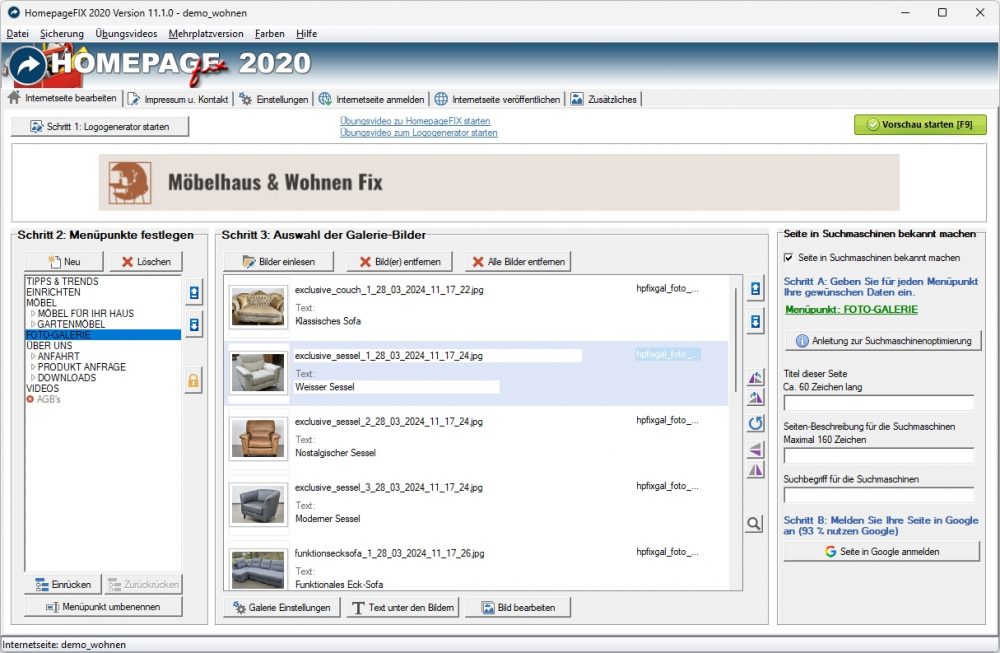
Task: Click red X icon on Alle Bilder entfernen
Action: click(478, 261)
